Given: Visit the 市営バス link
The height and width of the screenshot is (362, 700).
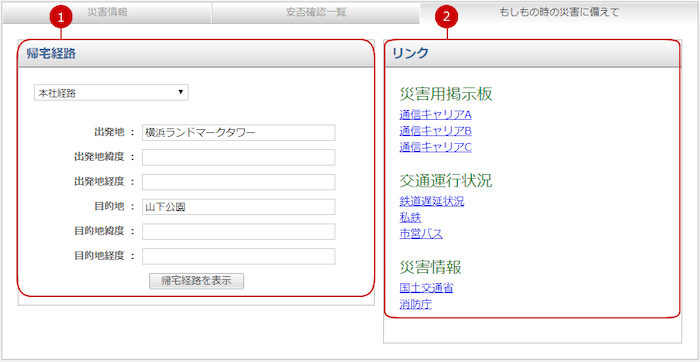Looking at the screenshot, I should [421, 233].
